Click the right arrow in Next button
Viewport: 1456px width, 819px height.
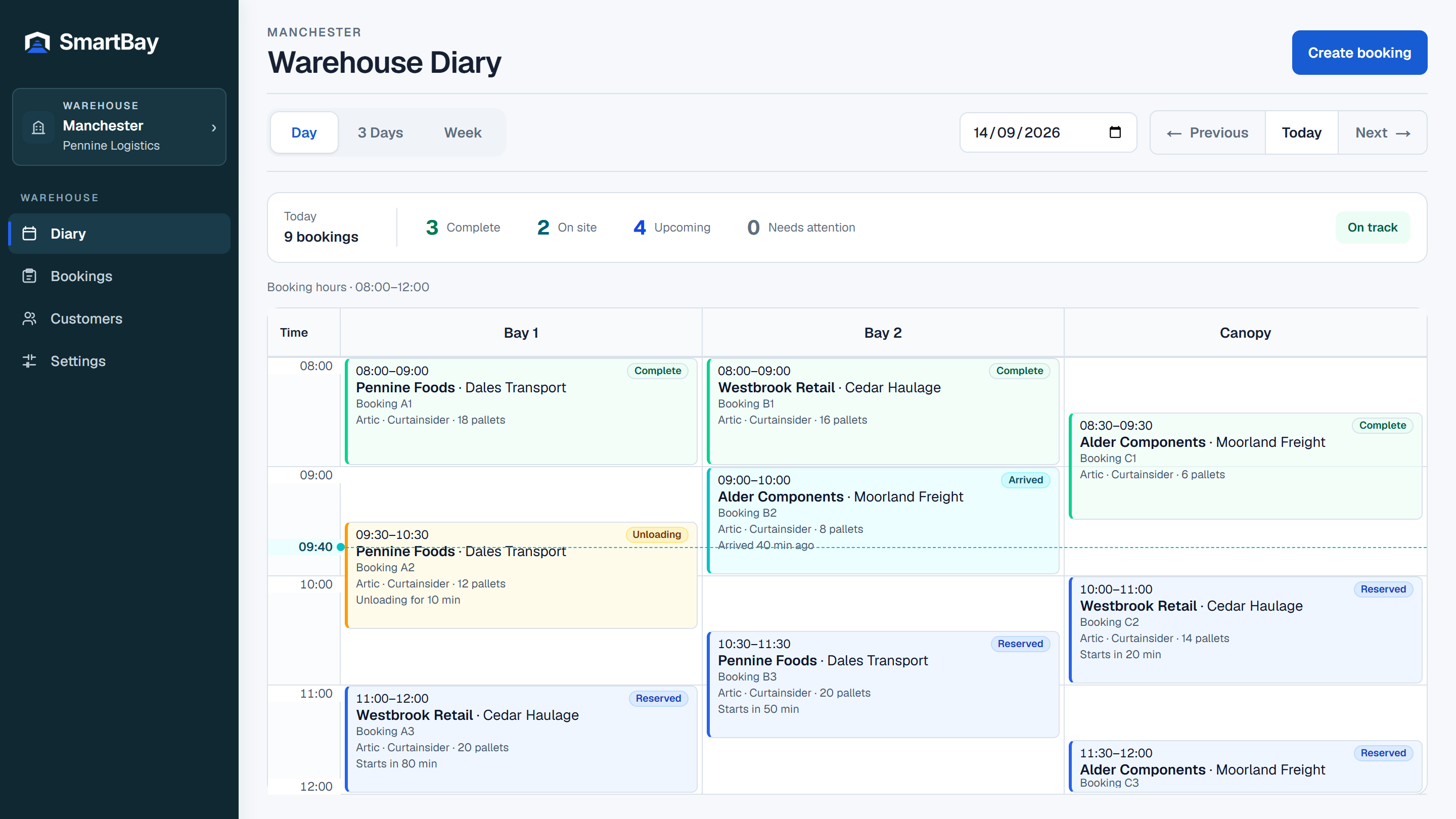coord(1403,133)
